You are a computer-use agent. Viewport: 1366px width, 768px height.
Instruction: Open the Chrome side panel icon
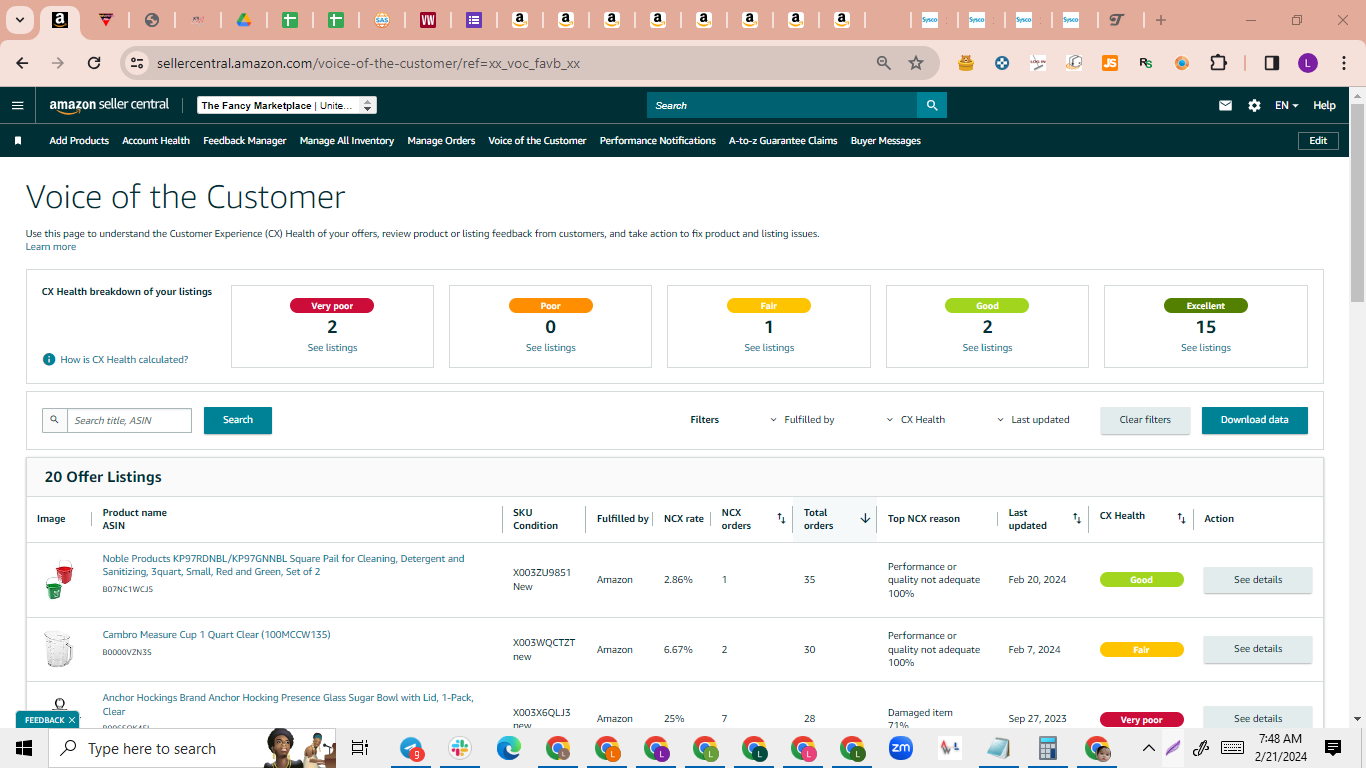coord(1272,63)
